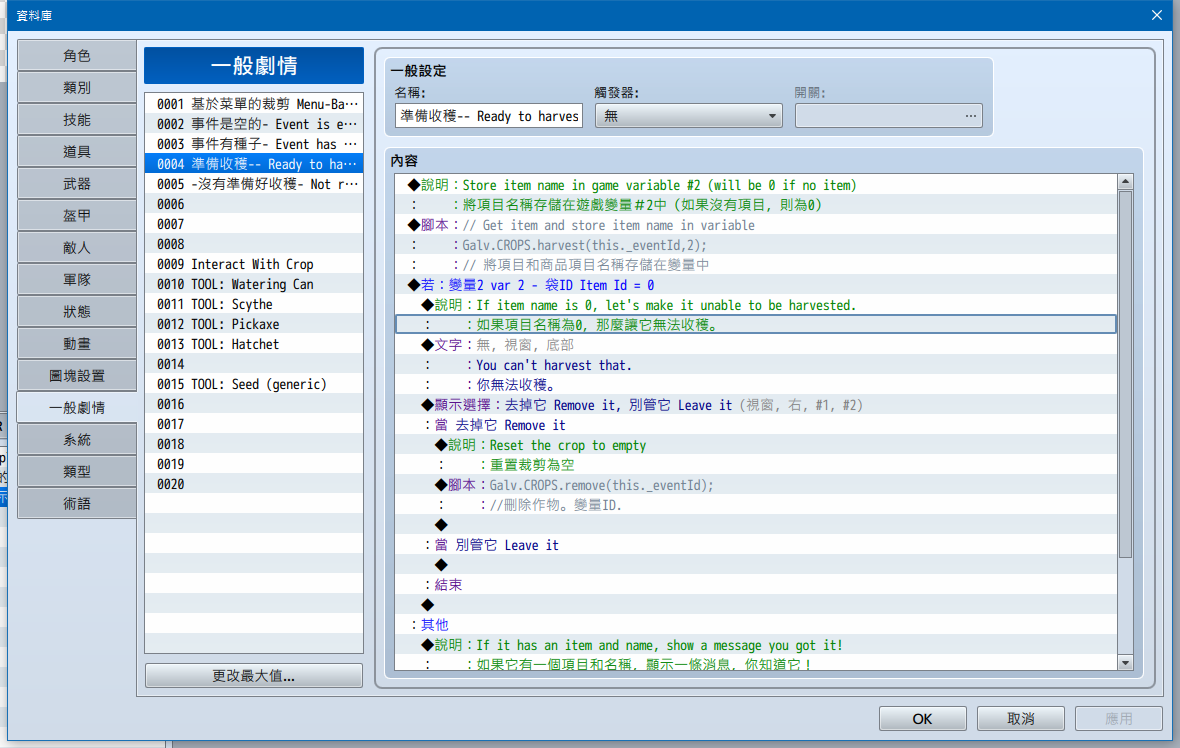Viewport: 1180px width, 748px height.
Task: Select common event 0002 Event is e
Action: [254, 124]
